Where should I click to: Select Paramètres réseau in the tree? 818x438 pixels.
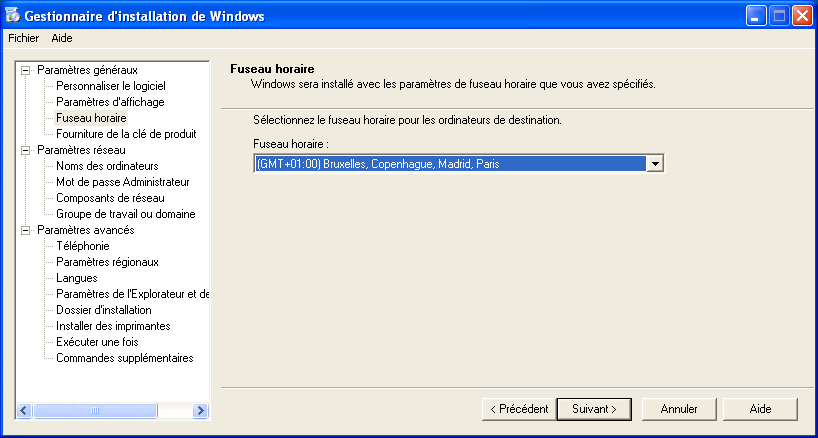[x=81, y=150]
